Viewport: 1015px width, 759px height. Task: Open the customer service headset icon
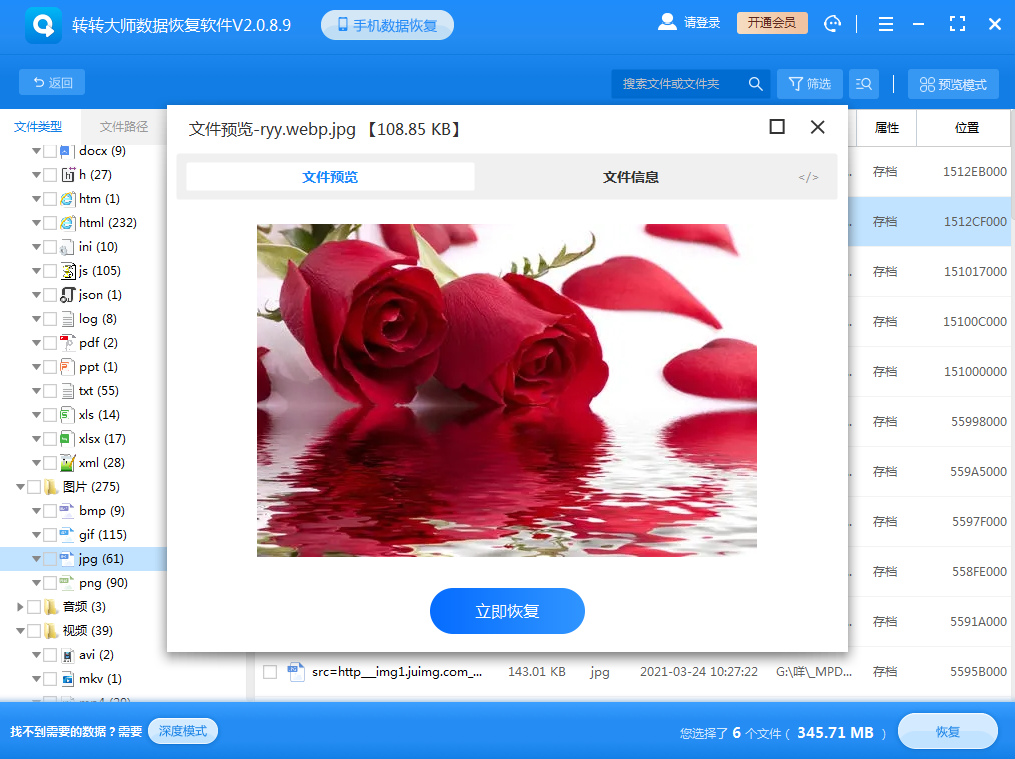(832, 24)
